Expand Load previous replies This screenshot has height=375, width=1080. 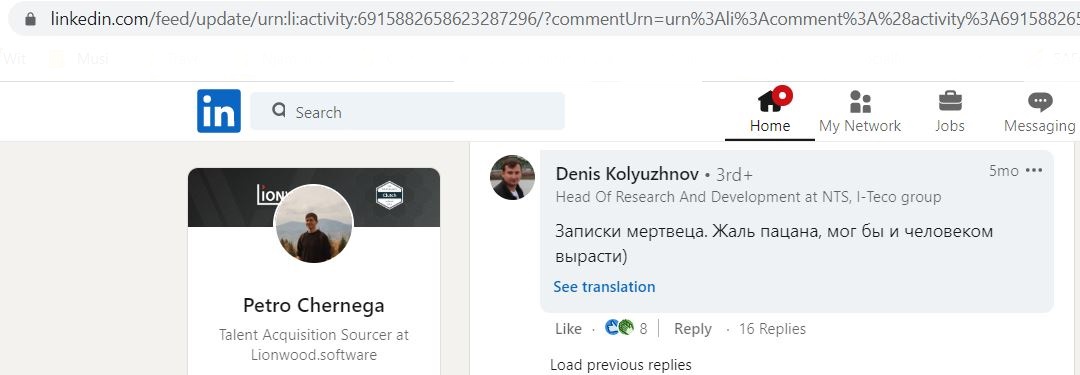click(620, 365)
